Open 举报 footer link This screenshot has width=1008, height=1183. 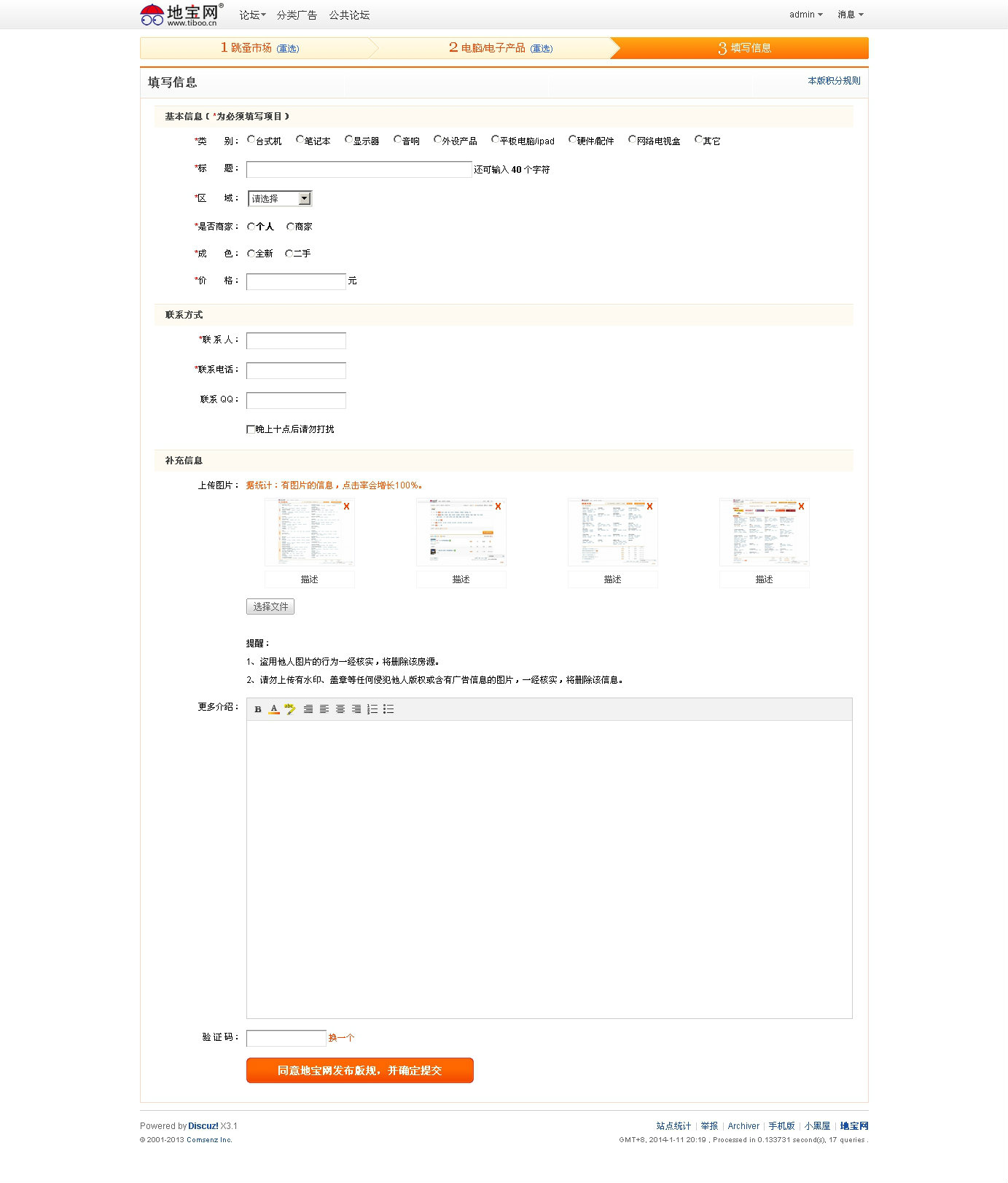click(x=709, y=1126)
